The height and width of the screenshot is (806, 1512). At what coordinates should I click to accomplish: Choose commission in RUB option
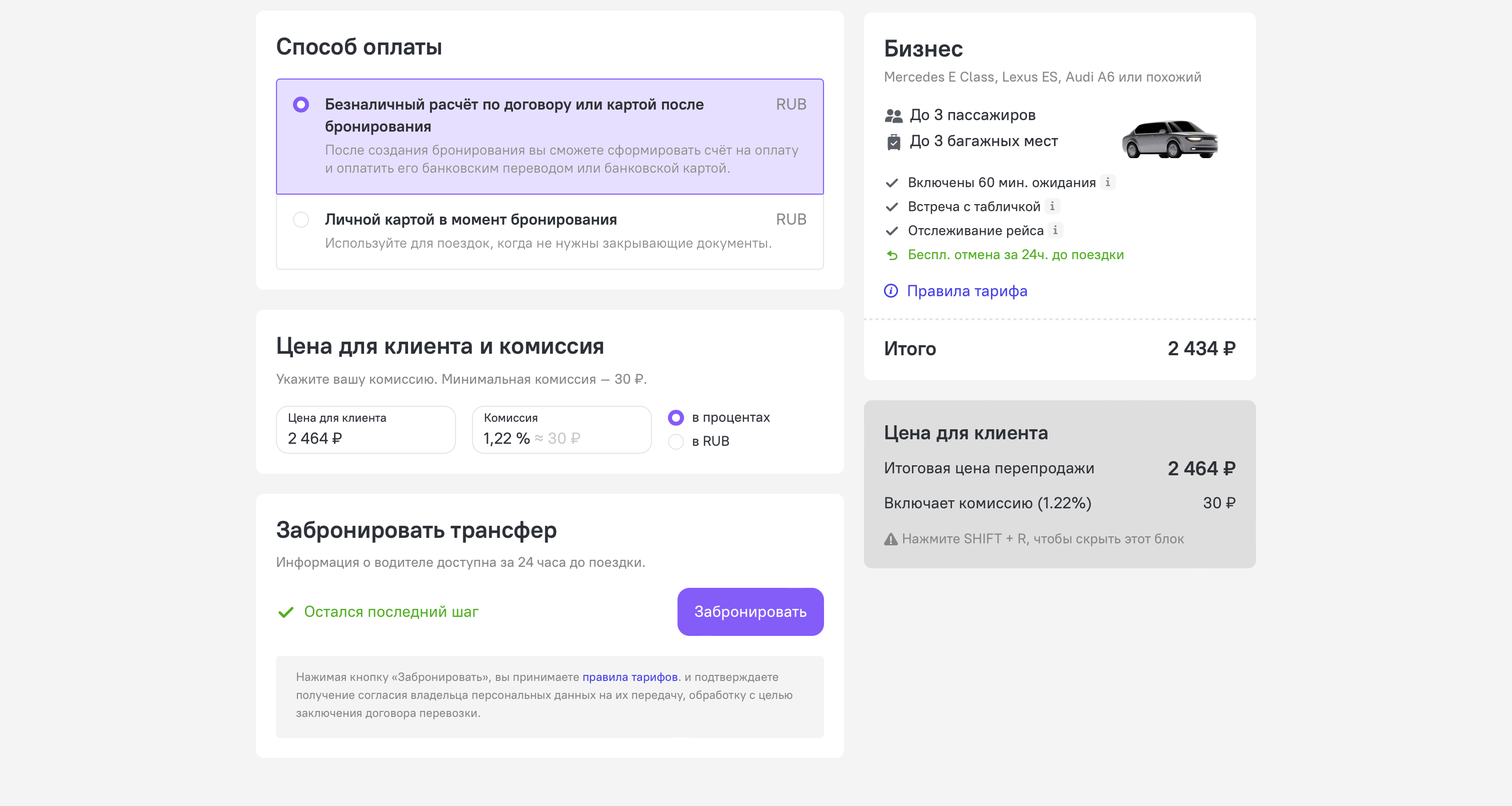coord(675,441)
